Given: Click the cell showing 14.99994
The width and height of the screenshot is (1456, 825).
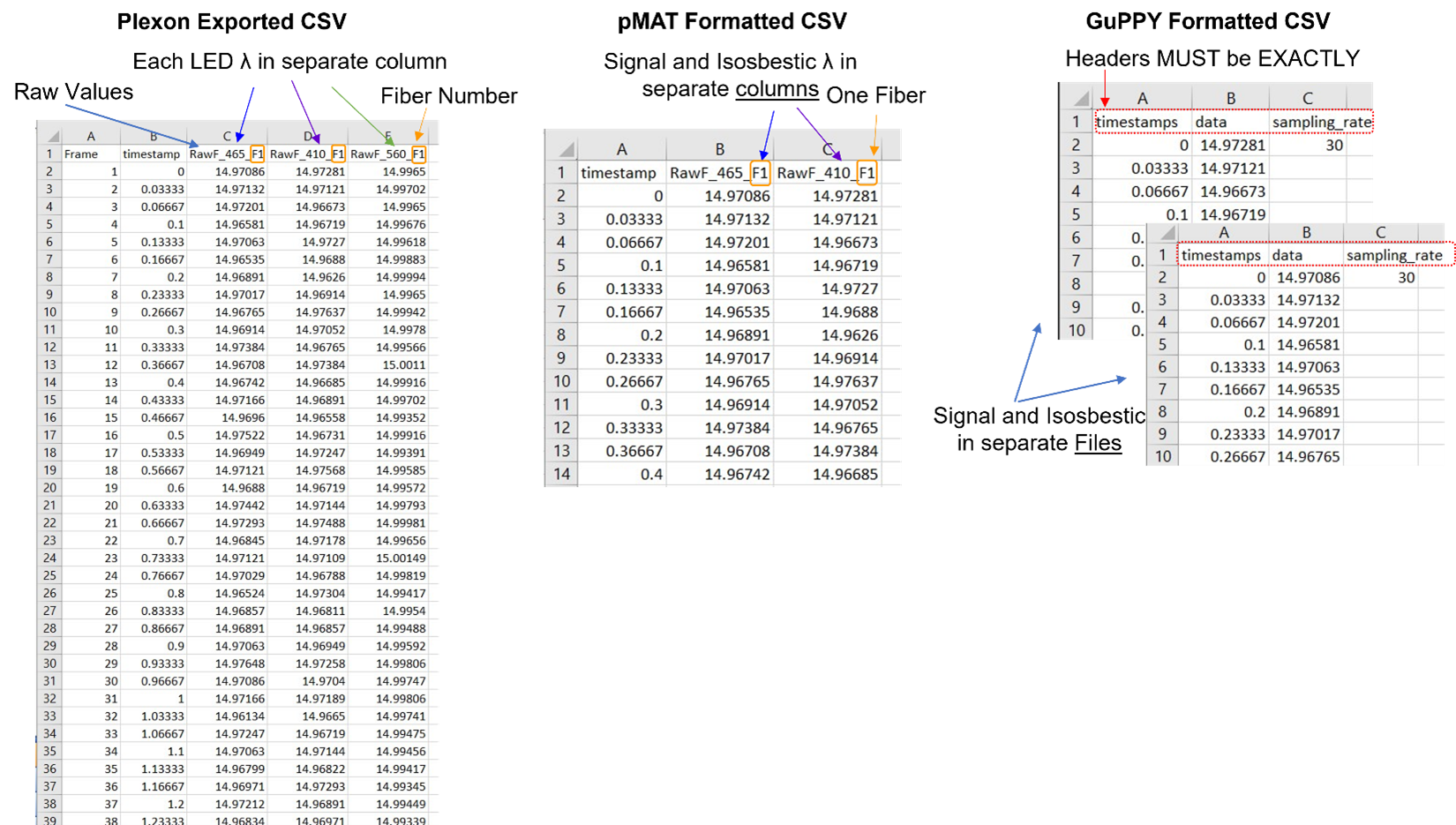Looking at the screenshot, I should [388, 277].
